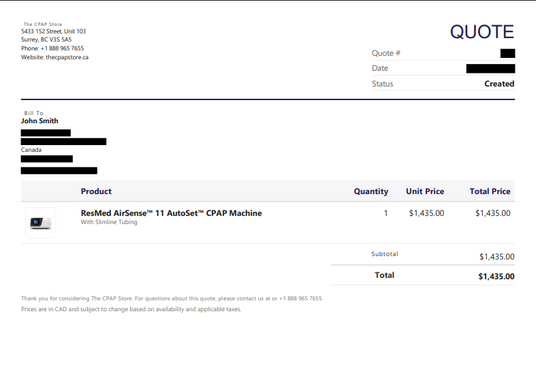Select the Created status value
The image size is (536, 380).
pyautogui.click(x=499, y=84)
